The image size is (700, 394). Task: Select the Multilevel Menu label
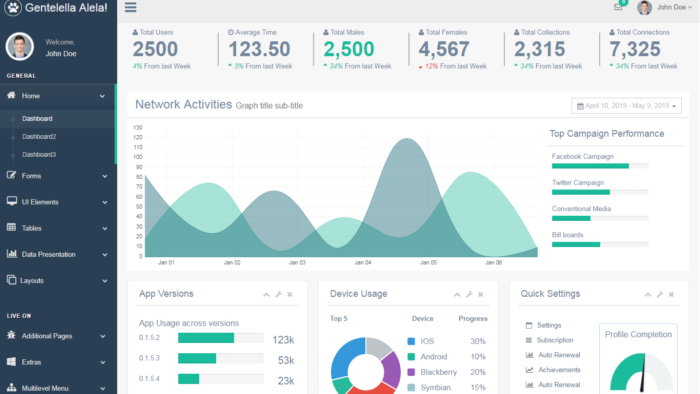[45, 388]
